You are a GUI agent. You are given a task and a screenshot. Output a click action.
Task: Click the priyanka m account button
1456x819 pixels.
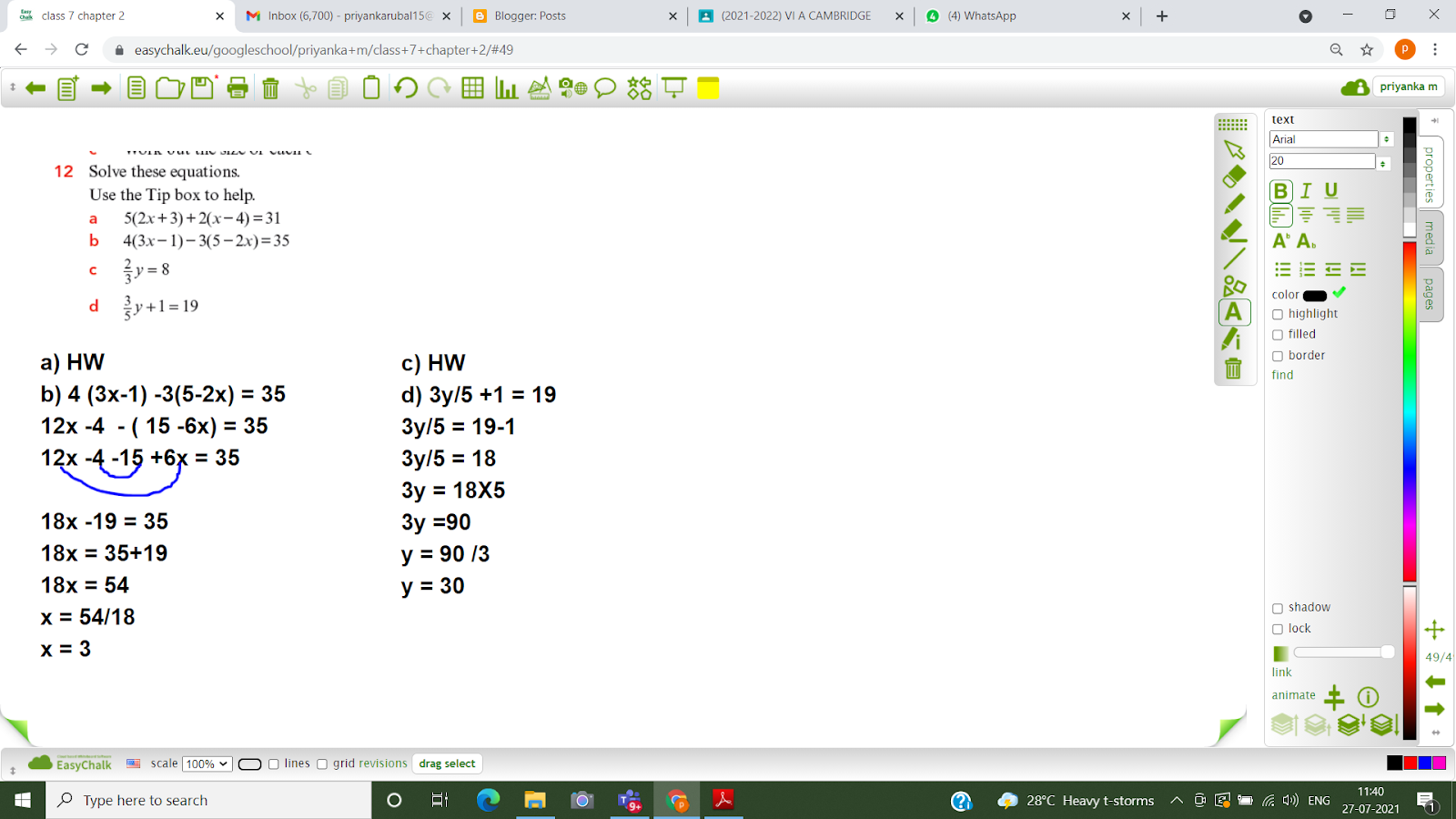point(1409,87)
